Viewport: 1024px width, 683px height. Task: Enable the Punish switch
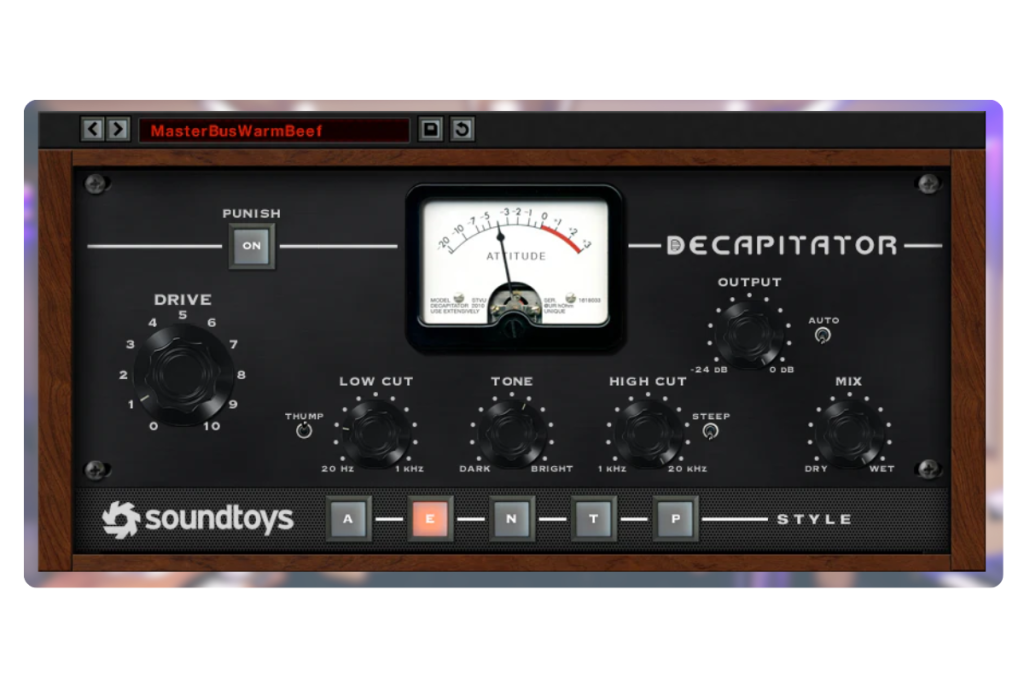(251, 243)
